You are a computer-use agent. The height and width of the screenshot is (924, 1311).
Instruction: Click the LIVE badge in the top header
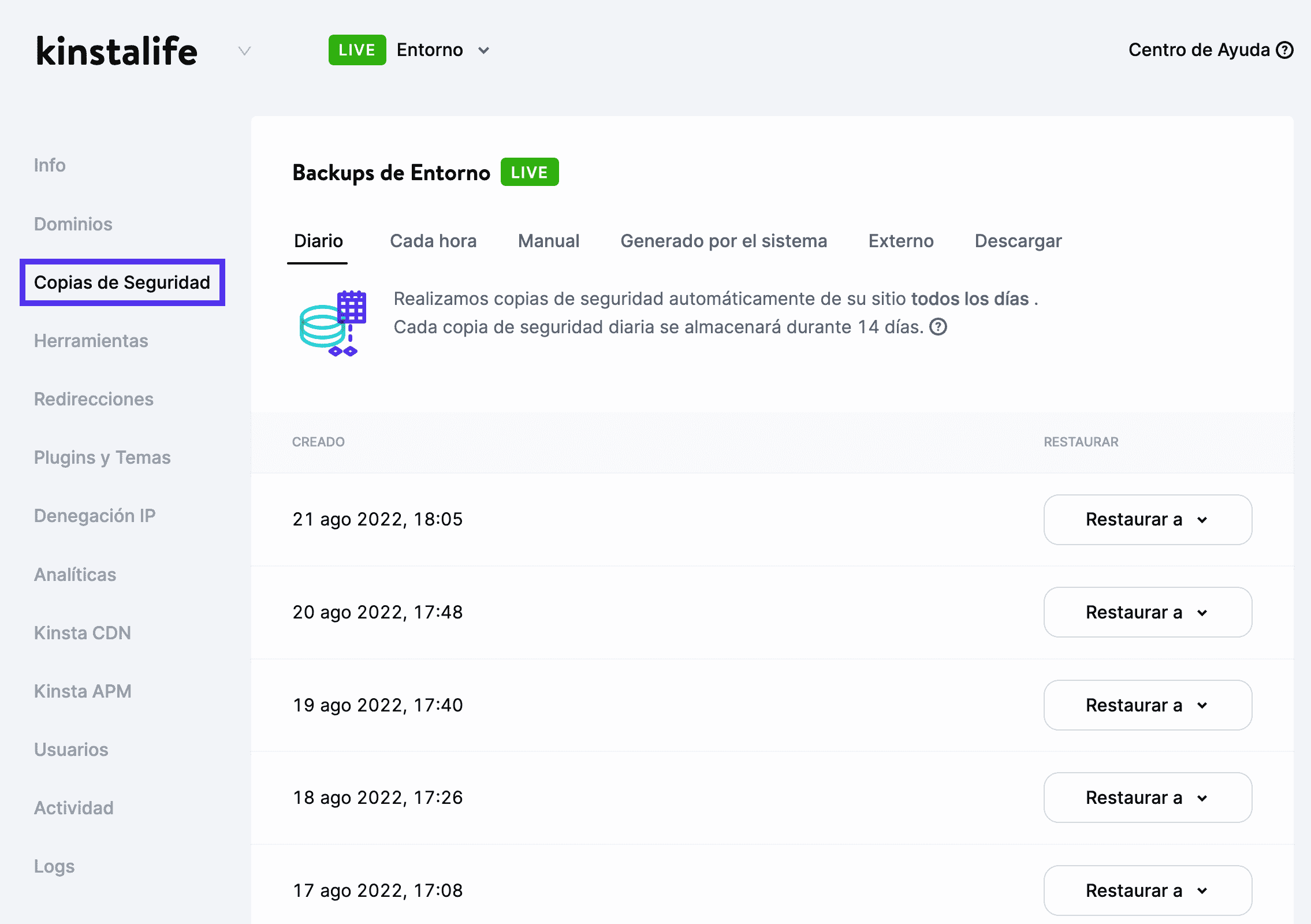point(357,50)
